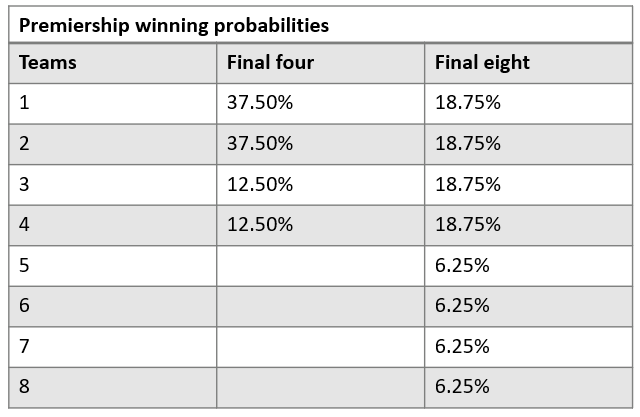The image size is (640, 417).
Task: Select the 'Teams' column header
Action: pyautogui.click(x=48, y=63)
